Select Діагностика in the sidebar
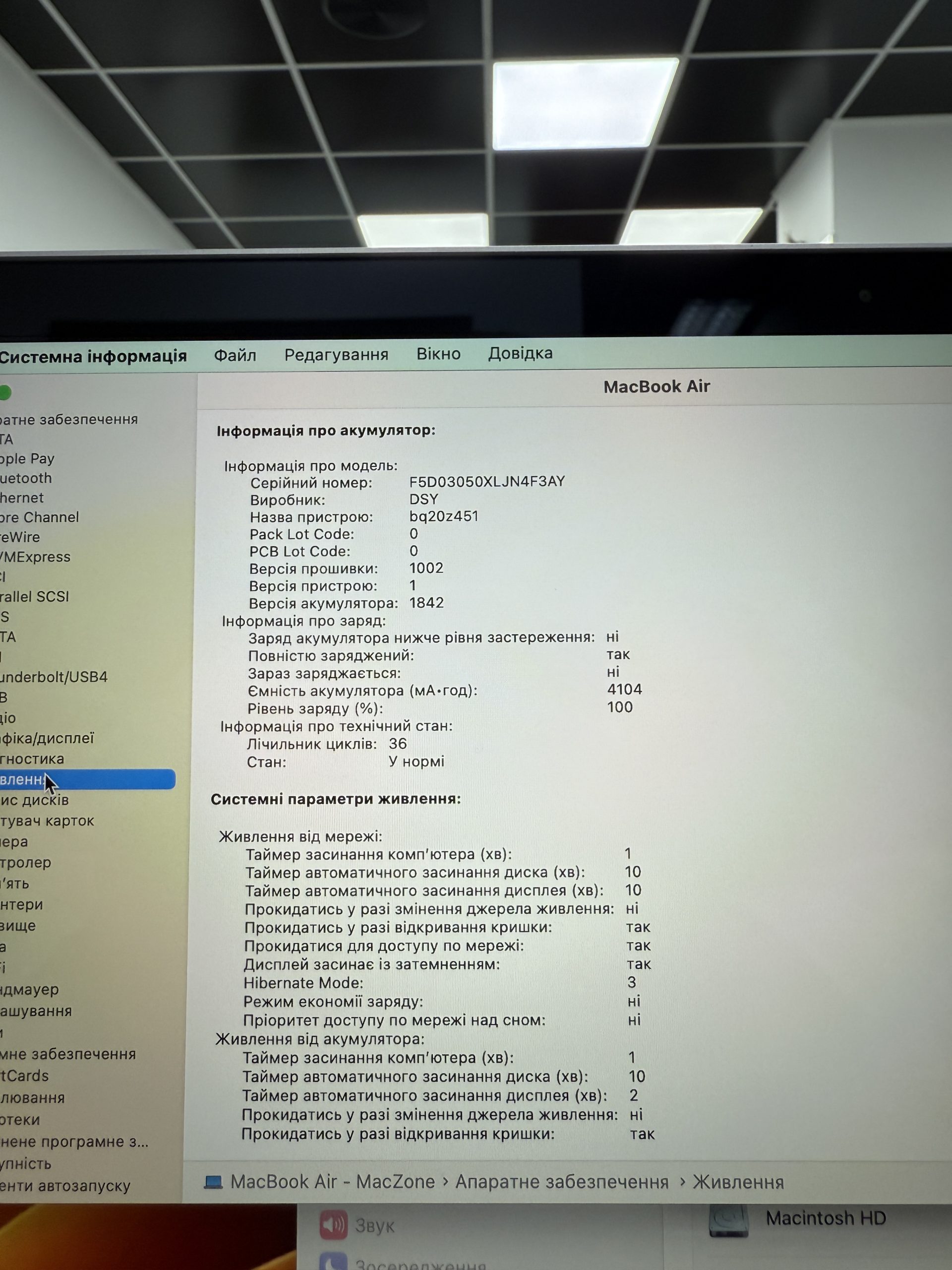Screen dimensions: 952x1270 tap(32, 759)
